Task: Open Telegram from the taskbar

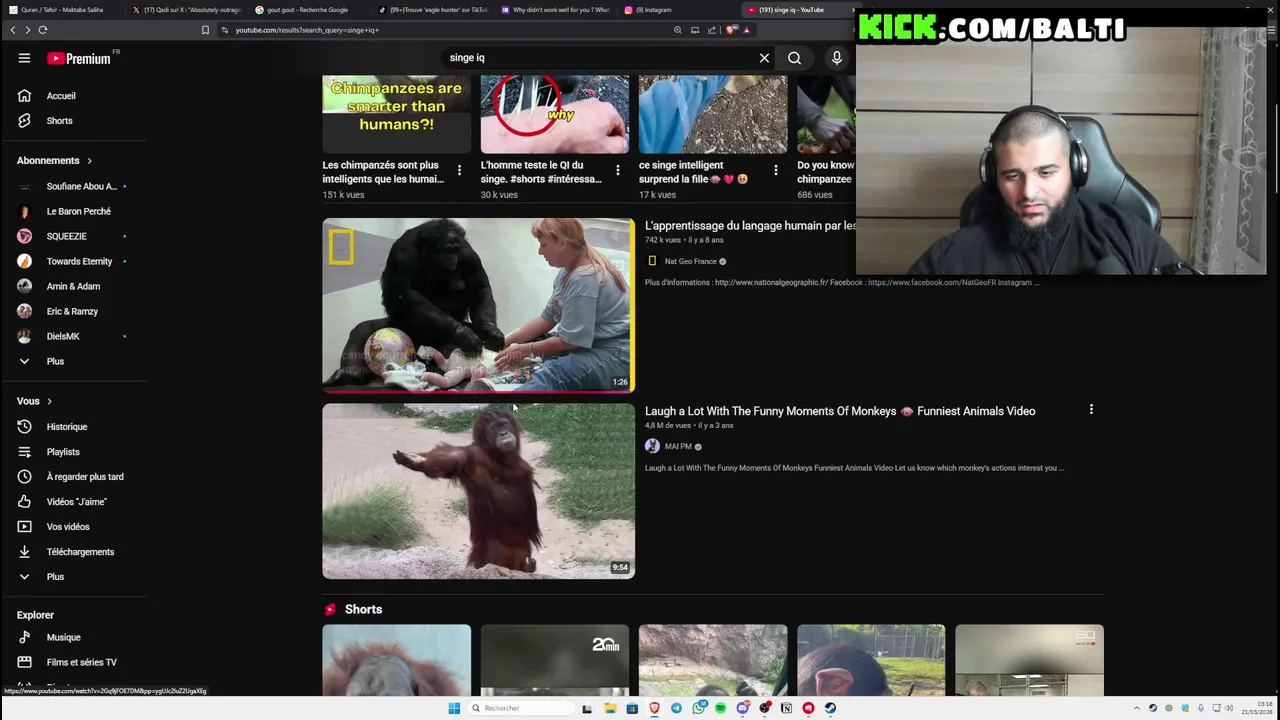Action: pyautogui.click(x=676, y=708)
